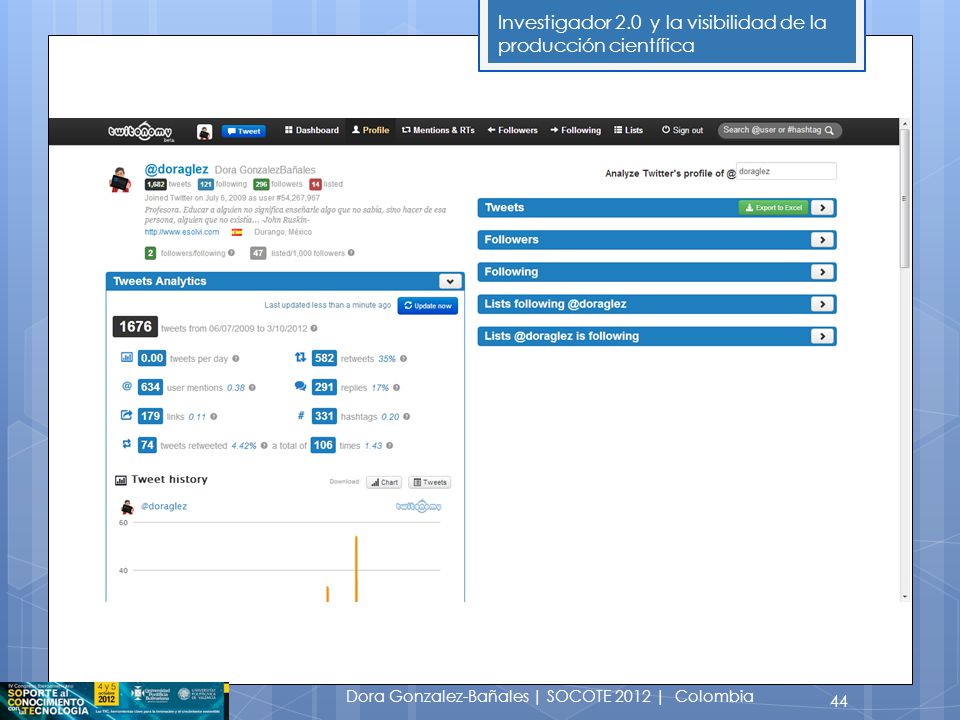This screenshot has width=960, height=720.
Task: Go to Followers in the navbar
Action: 512,130
